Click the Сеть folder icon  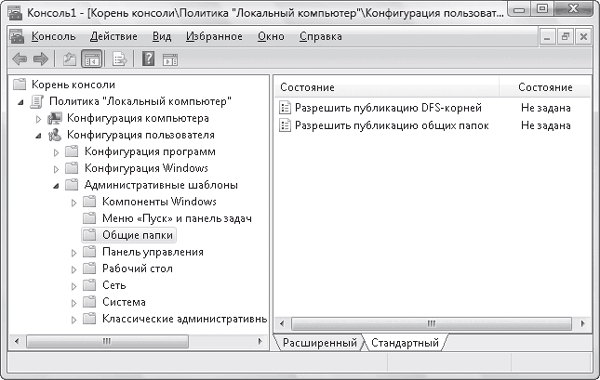pos(89,285)
